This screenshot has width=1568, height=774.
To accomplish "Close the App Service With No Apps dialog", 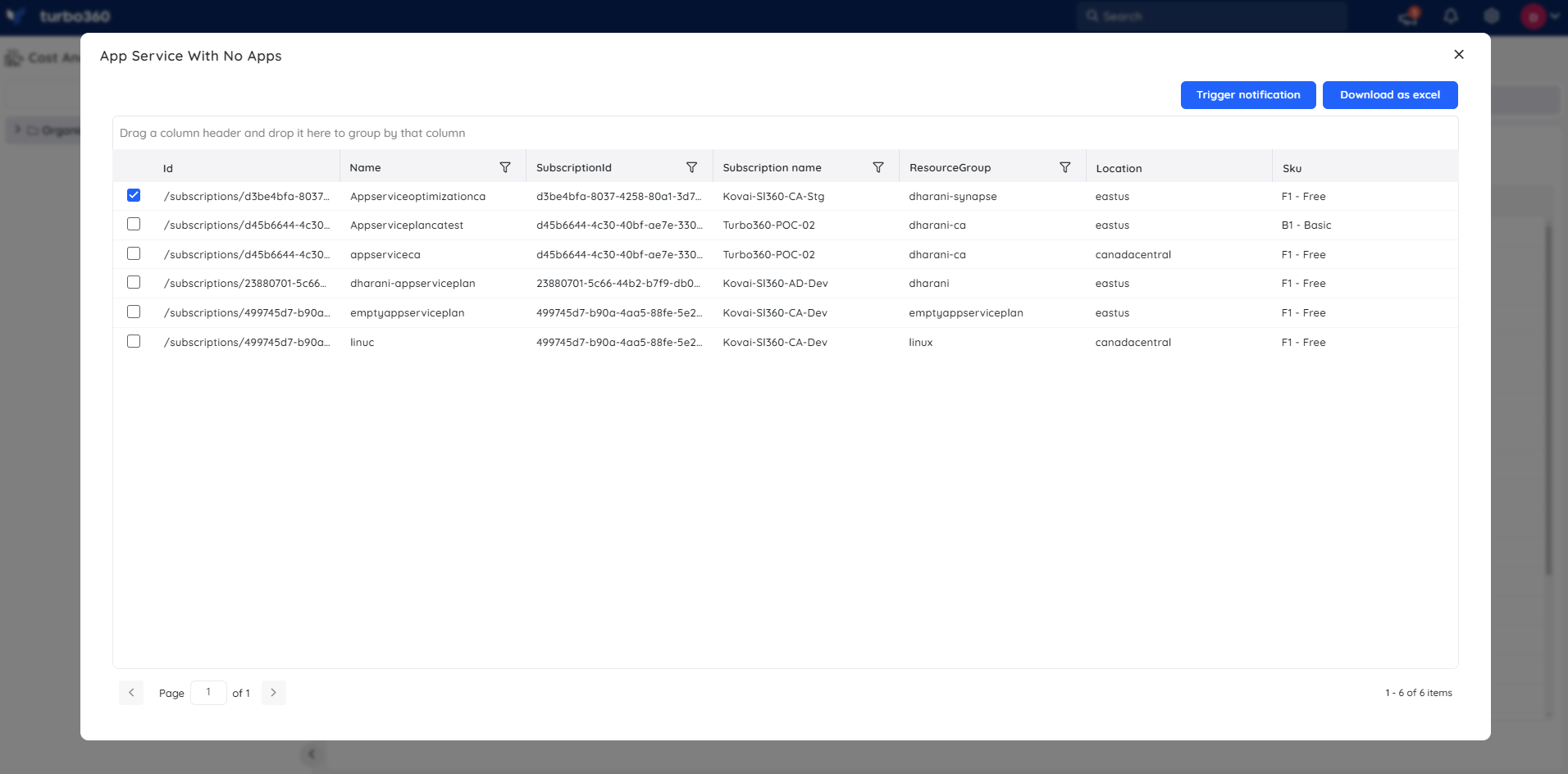I will tap(1459, 54).
